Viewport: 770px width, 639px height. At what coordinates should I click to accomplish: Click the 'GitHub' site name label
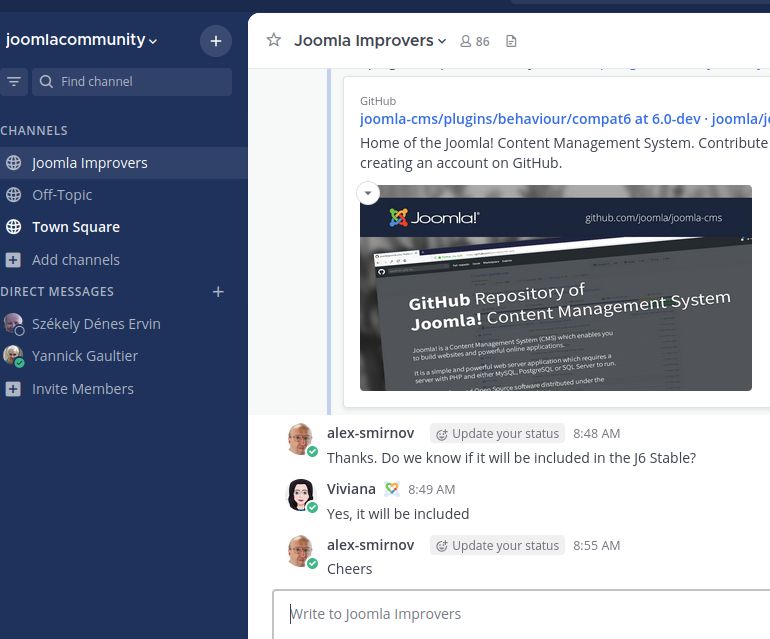tap(378, 101)
